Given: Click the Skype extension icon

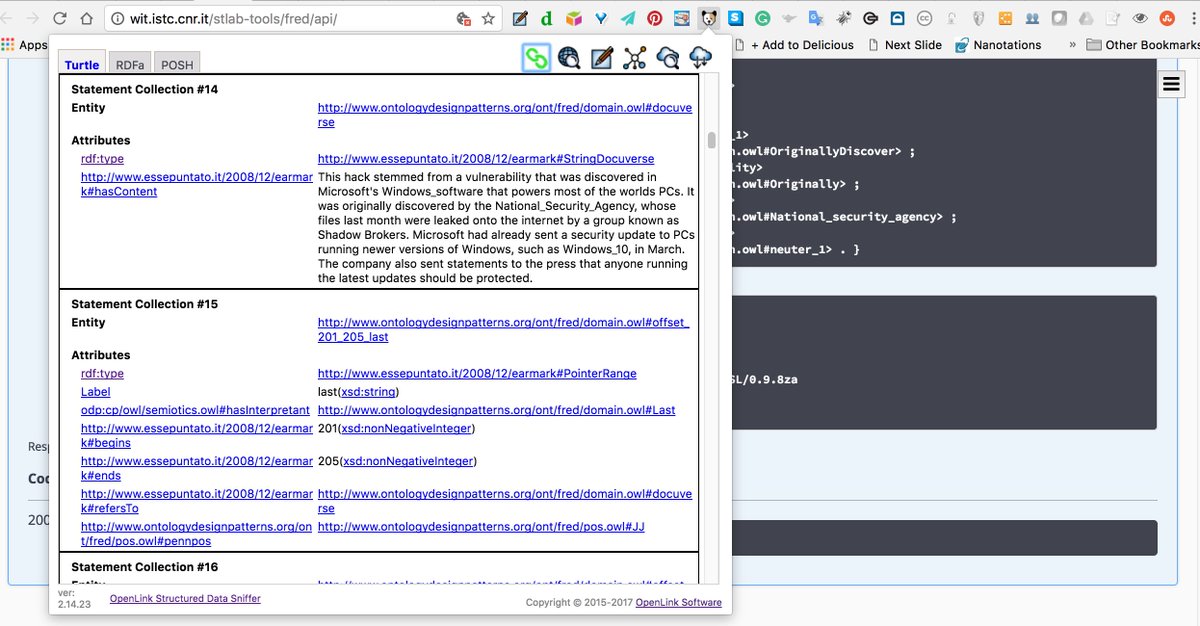Looking at the screenshot, I should [x=735, y=18].
